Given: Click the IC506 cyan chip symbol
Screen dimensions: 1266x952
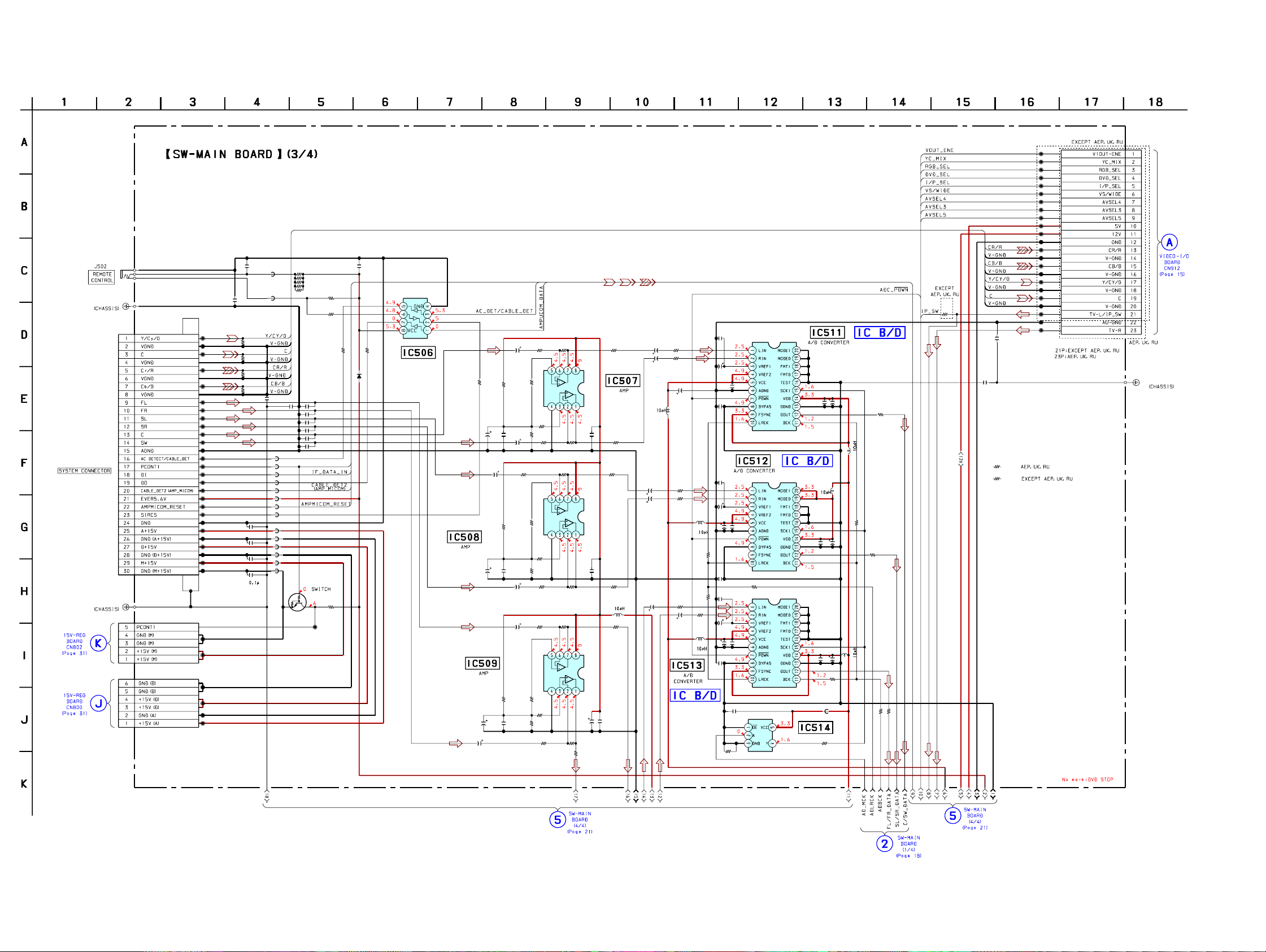Looking at the screenshot, I should (416, 318).
